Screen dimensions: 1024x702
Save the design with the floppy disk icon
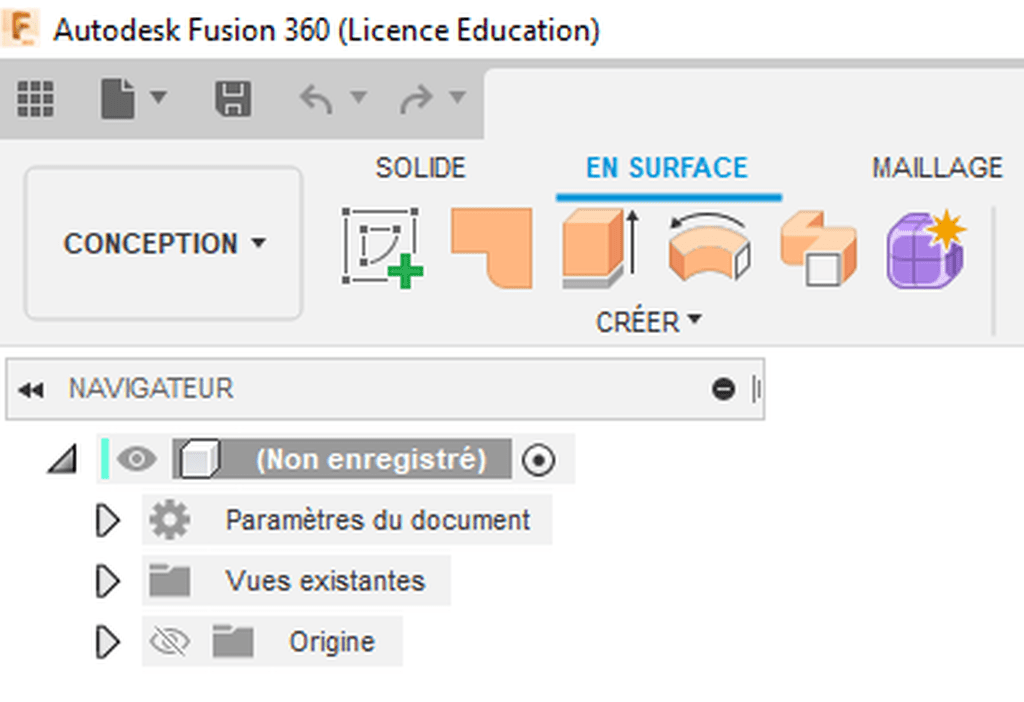point(233,99)
